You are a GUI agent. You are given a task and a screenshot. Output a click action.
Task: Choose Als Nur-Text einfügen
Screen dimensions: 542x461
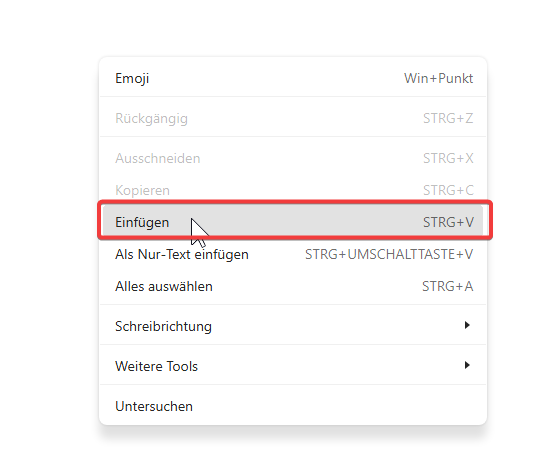pyautogui.click(x=293, y=254)
